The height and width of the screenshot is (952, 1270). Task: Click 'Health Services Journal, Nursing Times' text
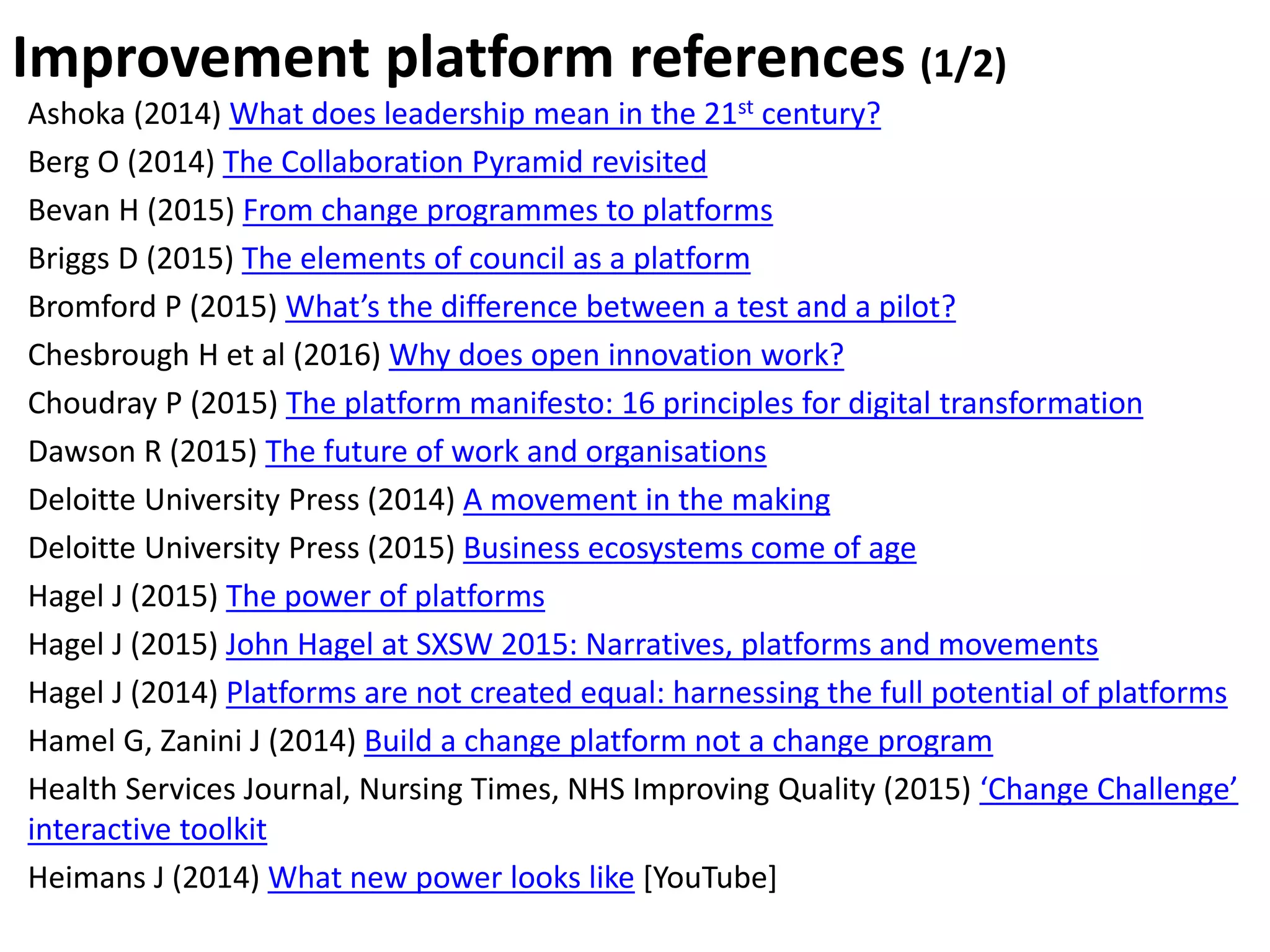click(x=294, y=790)
